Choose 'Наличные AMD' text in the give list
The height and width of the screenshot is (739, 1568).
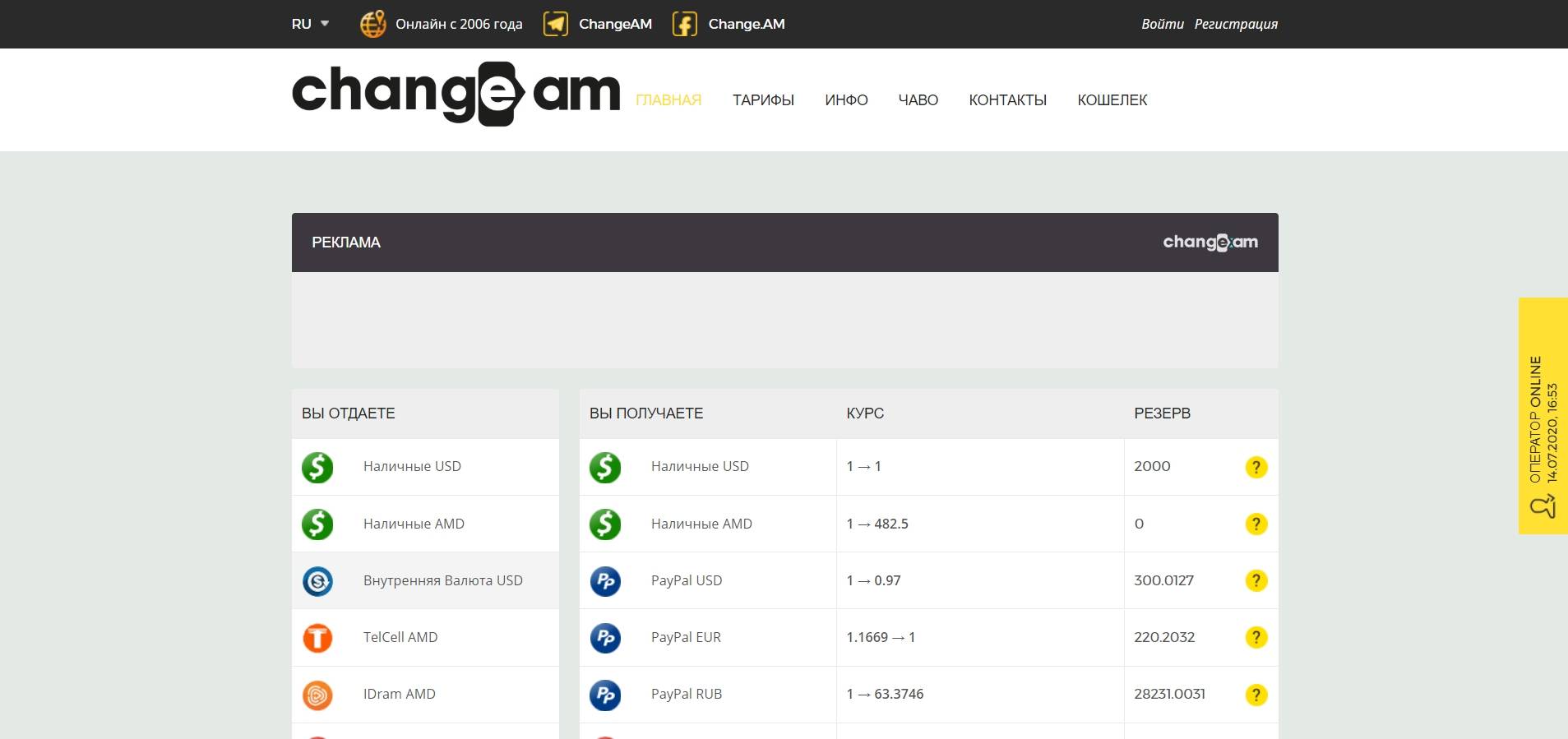(x=414, y=524)
